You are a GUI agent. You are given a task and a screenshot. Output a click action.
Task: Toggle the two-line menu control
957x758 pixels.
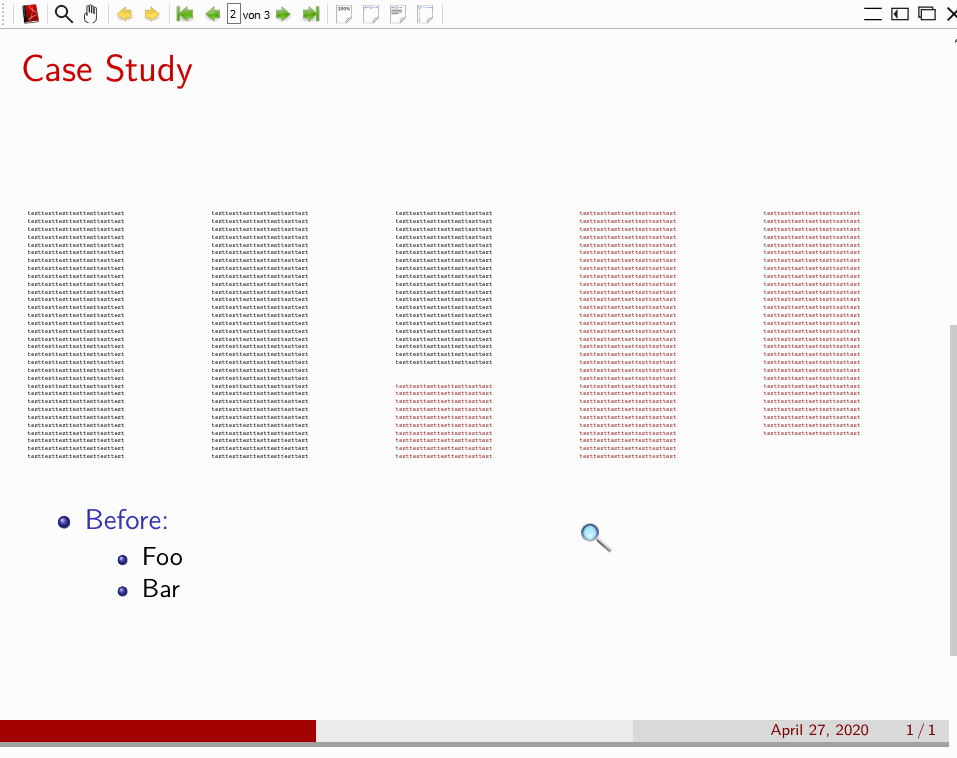click(x=872, y=14)
